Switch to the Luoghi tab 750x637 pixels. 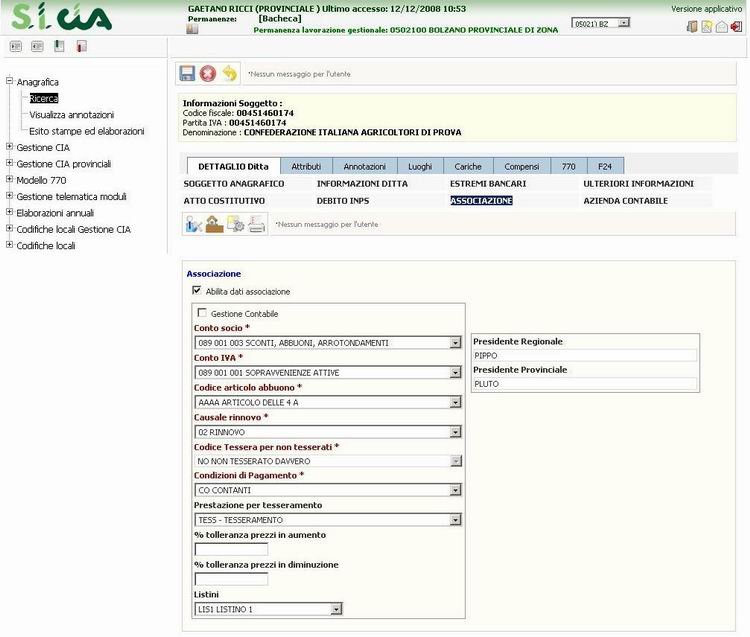pos(420,166)
